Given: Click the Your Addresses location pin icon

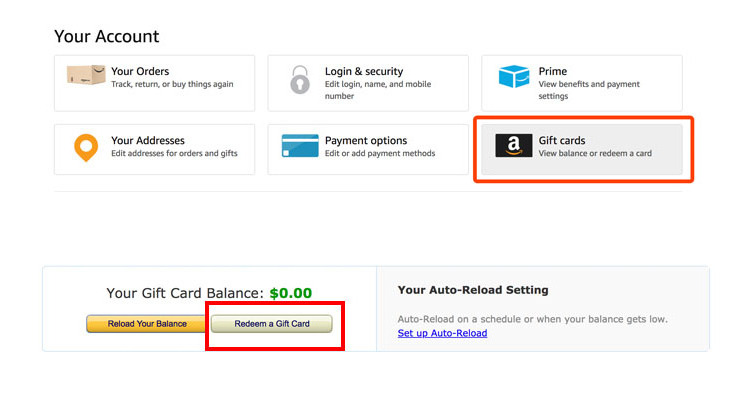Looking at the screenshot, I should pyautogui.click(x=86, y=147).
